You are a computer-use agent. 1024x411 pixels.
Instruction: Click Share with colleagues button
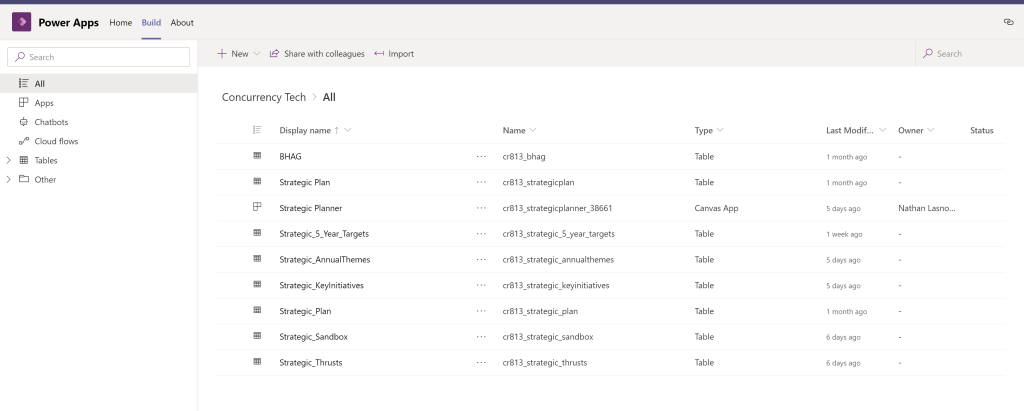[x=317, y=54]
